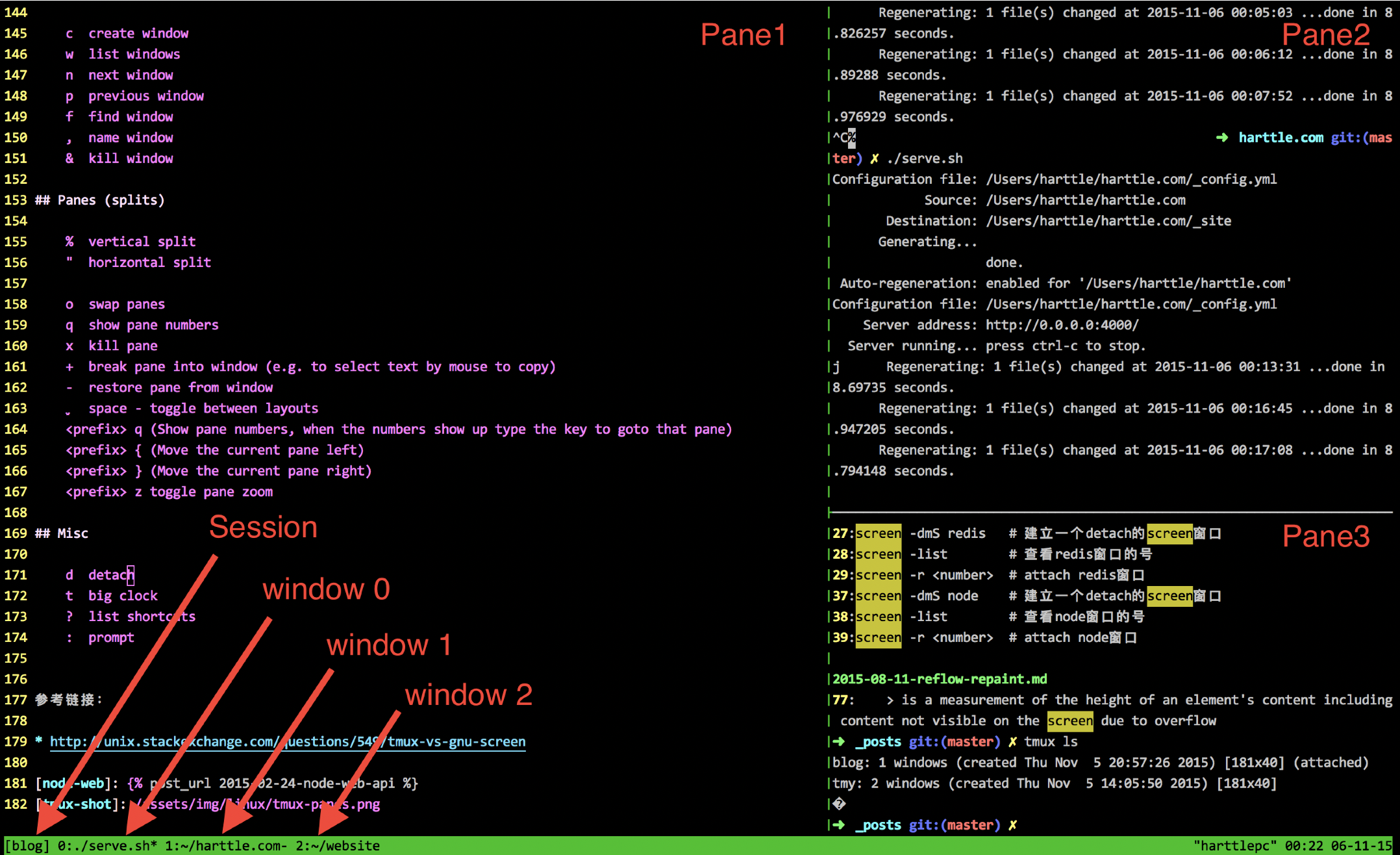Click the [blog] session name
The height and width of the screenshot is (855, 1400).
27,846
